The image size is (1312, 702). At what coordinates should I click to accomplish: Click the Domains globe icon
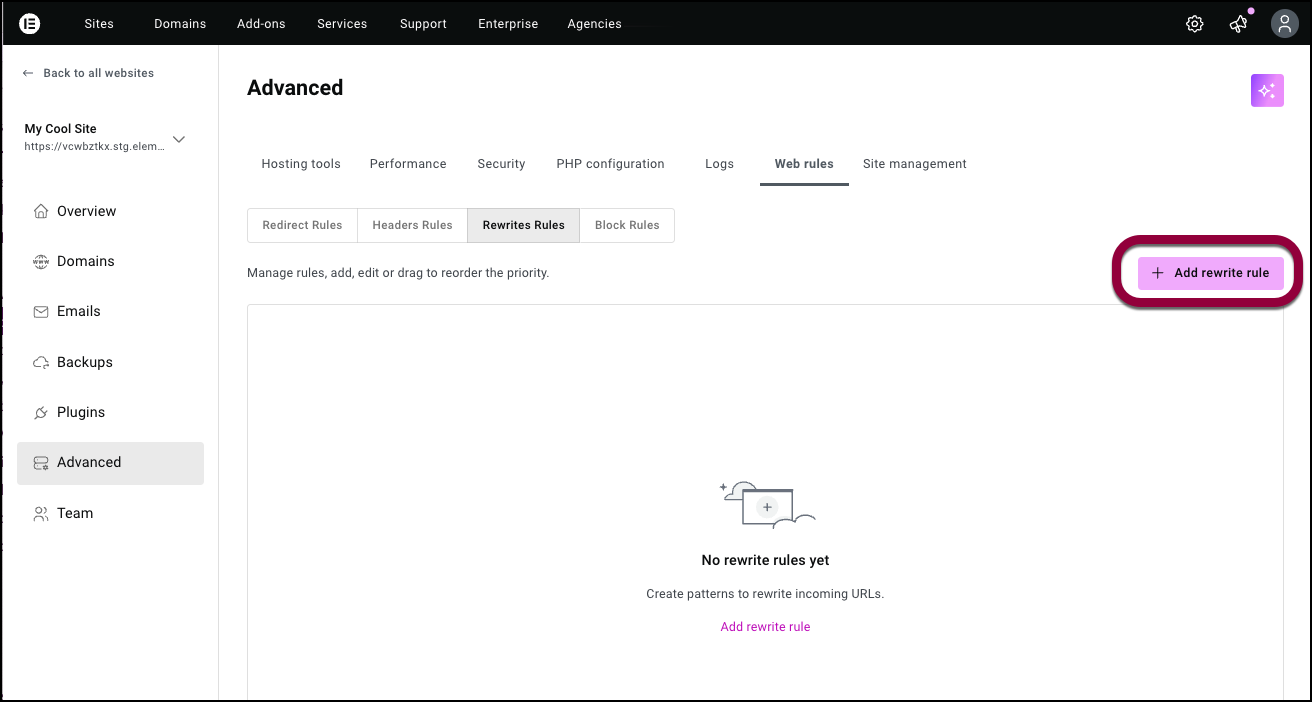pyautogui.click(x=41, y=262)
